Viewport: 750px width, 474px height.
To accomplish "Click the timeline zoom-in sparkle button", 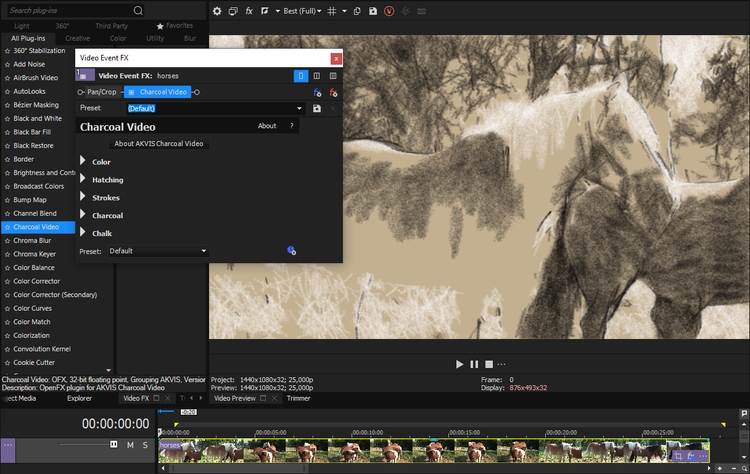I will click(x=719, y=469).
